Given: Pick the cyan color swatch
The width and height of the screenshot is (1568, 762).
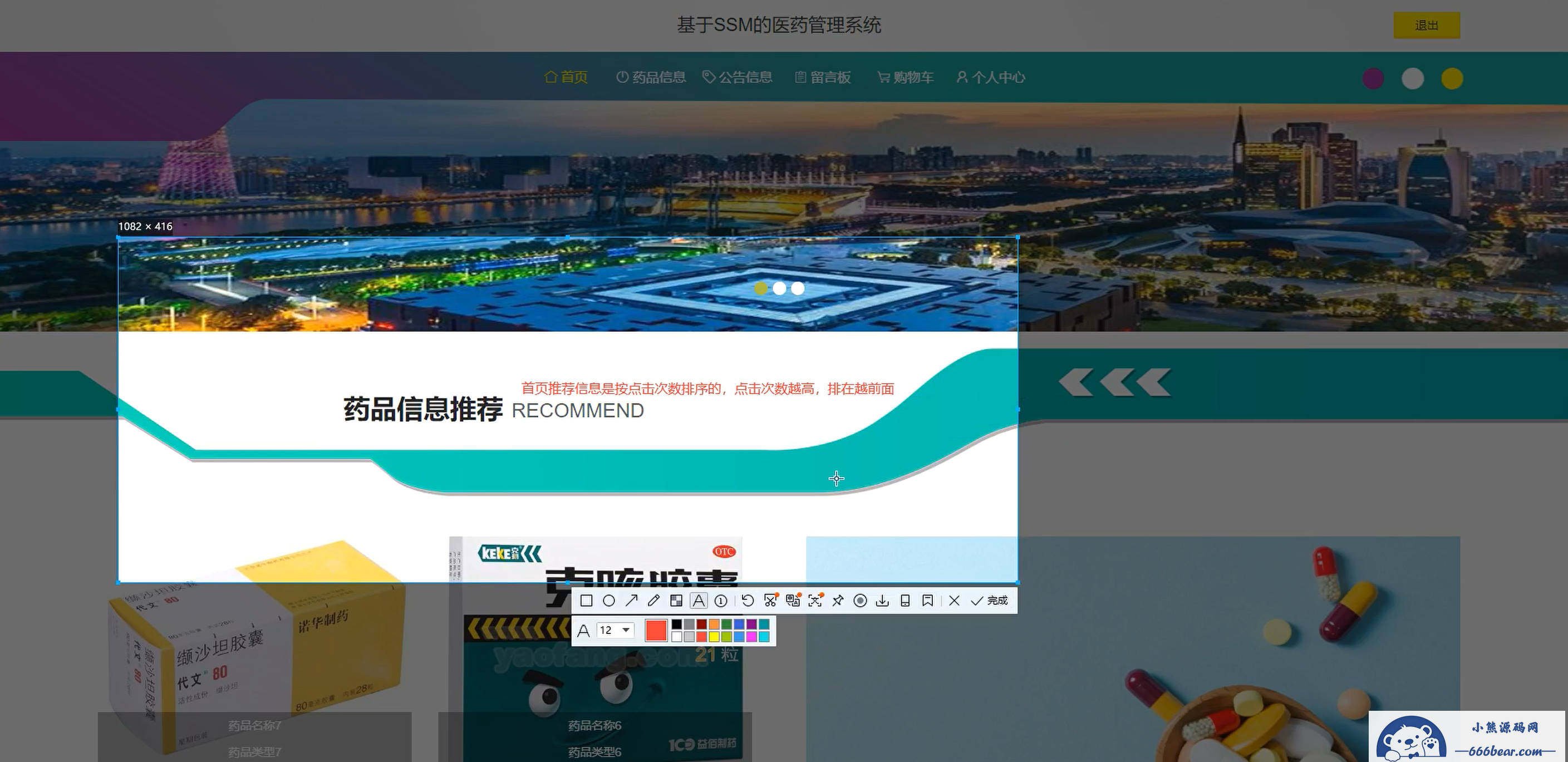Looking at the screenshot, I should pos(764,637).
